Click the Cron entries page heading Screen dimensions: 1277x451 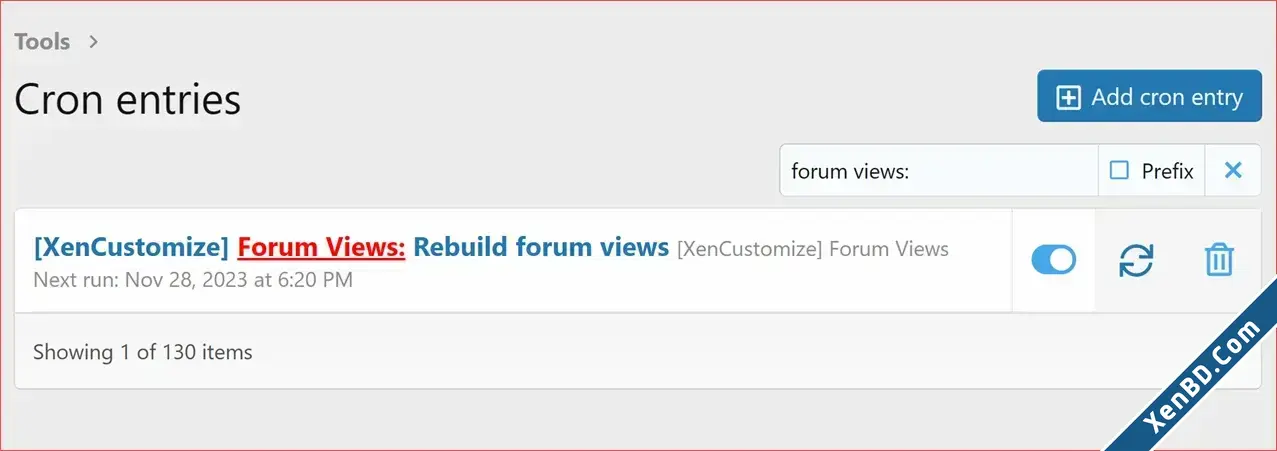pos(128,99)
